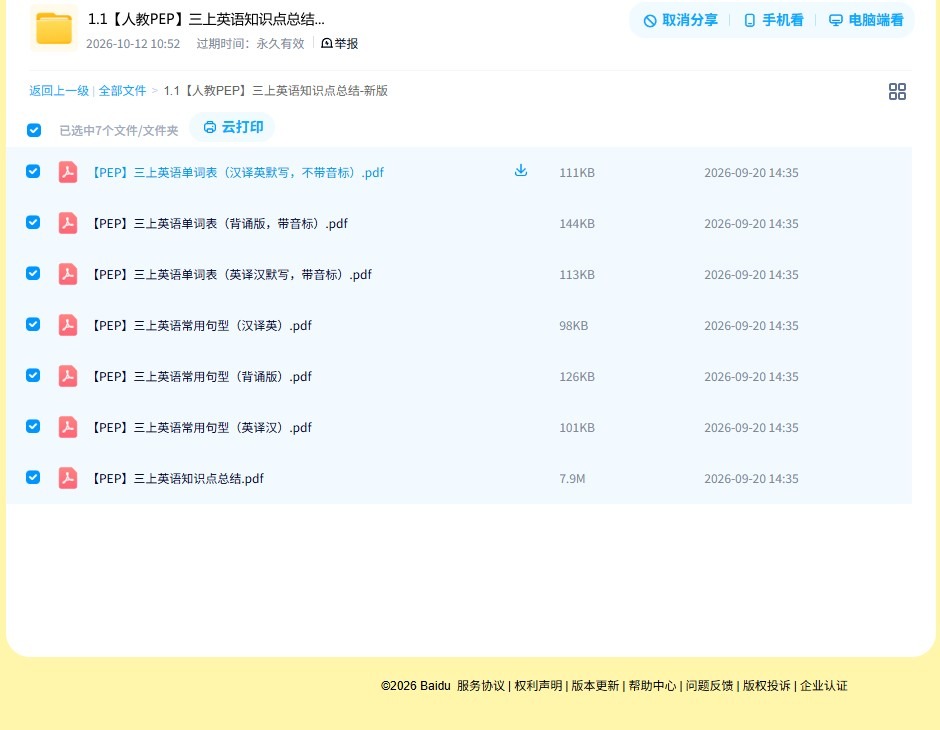Download the 汉译英默写 word list PDF
The width and height of the screenshot is (940, 730).
(x=521, y=170)
